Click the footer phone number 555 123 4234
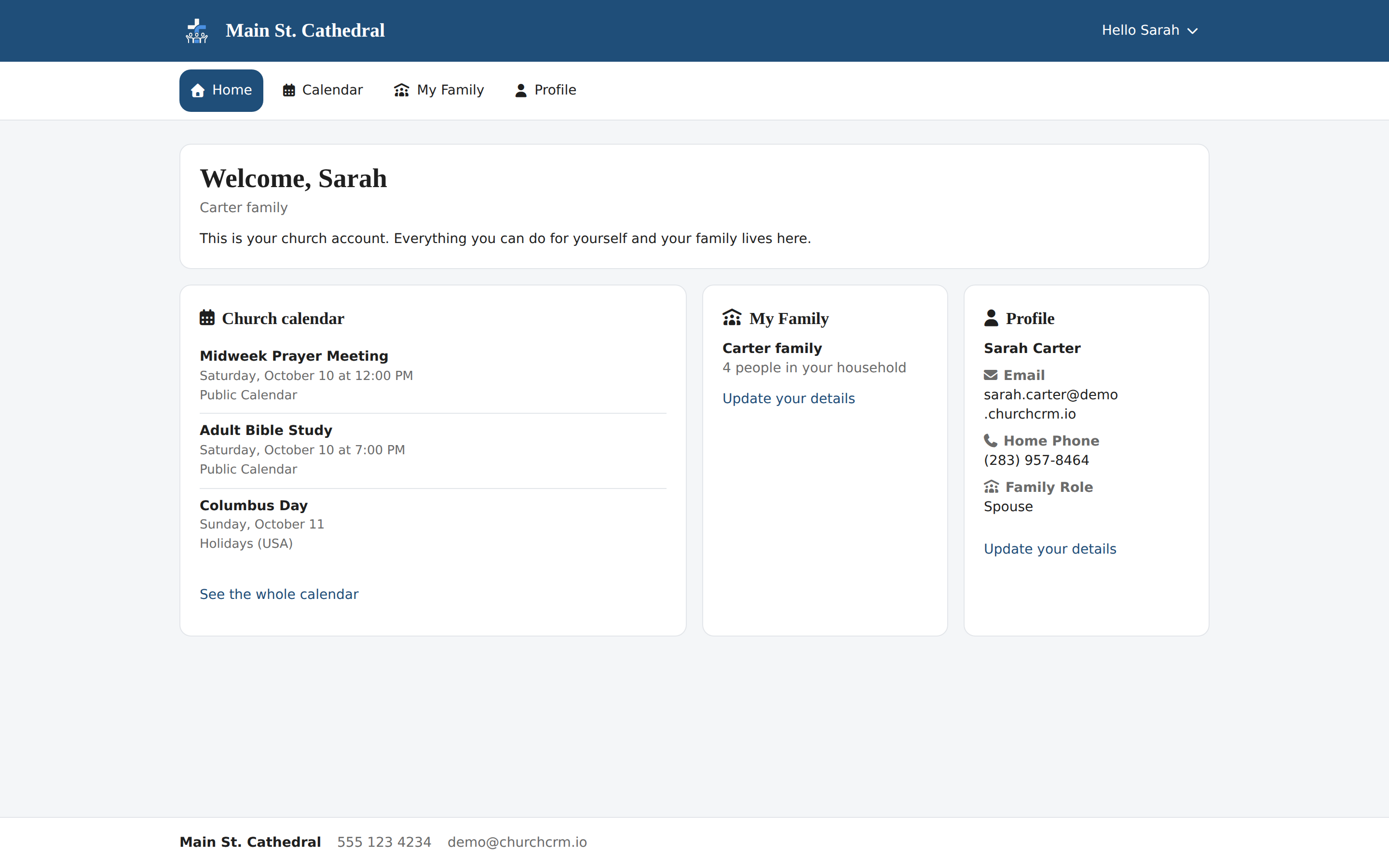The width and height of the screenshot is (1389, 868). pos(384,842)
